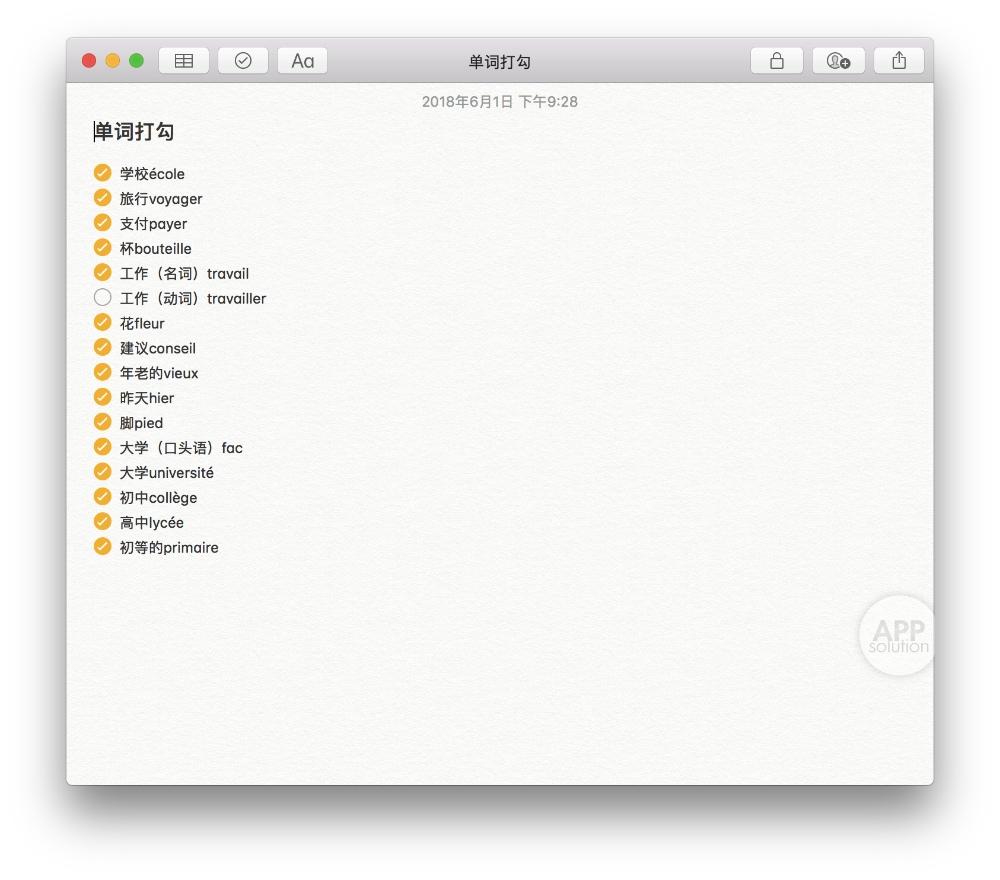Lock this note with the padlock icon
1000x880 pixels.
pos(776,61)
